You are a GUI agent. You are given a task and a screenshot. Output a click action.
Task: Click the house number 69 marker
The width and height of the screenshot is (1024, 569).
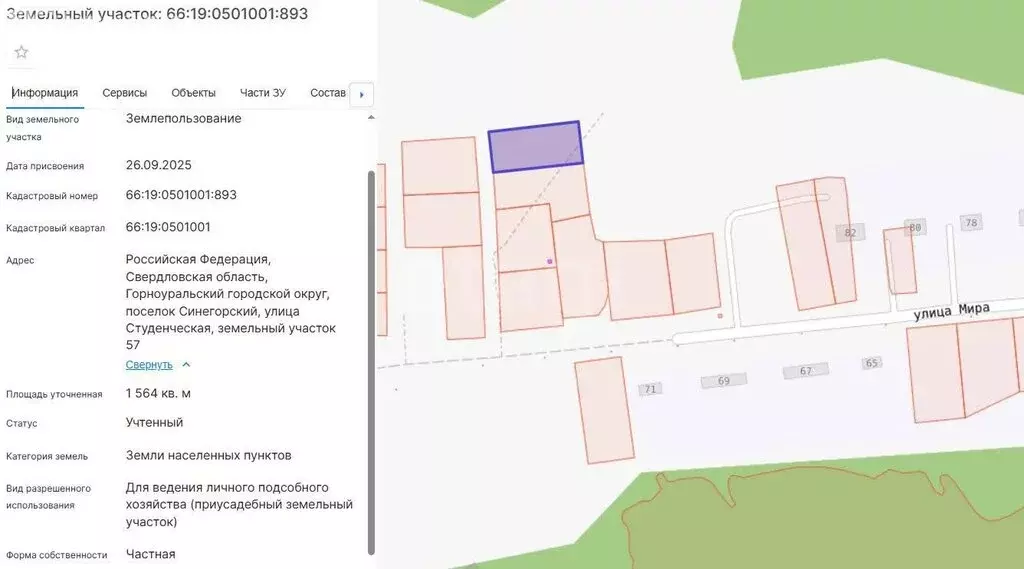click(723, 381)
